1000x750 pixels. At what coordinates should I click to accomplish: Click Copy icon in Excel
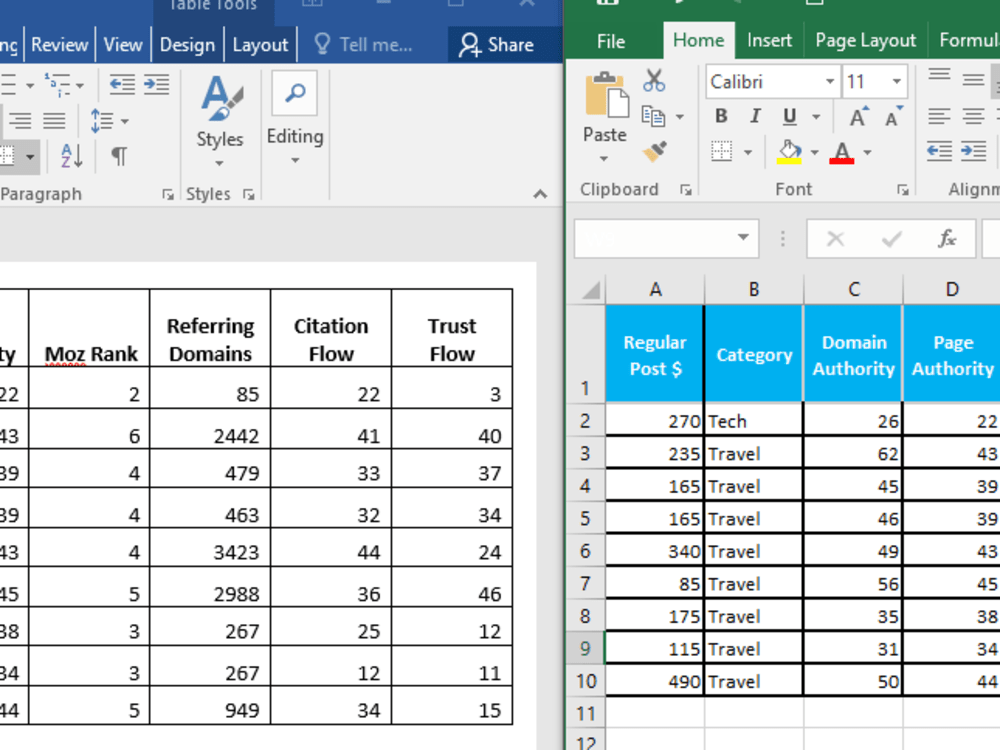pyautogui.click(x=653, y=116)
